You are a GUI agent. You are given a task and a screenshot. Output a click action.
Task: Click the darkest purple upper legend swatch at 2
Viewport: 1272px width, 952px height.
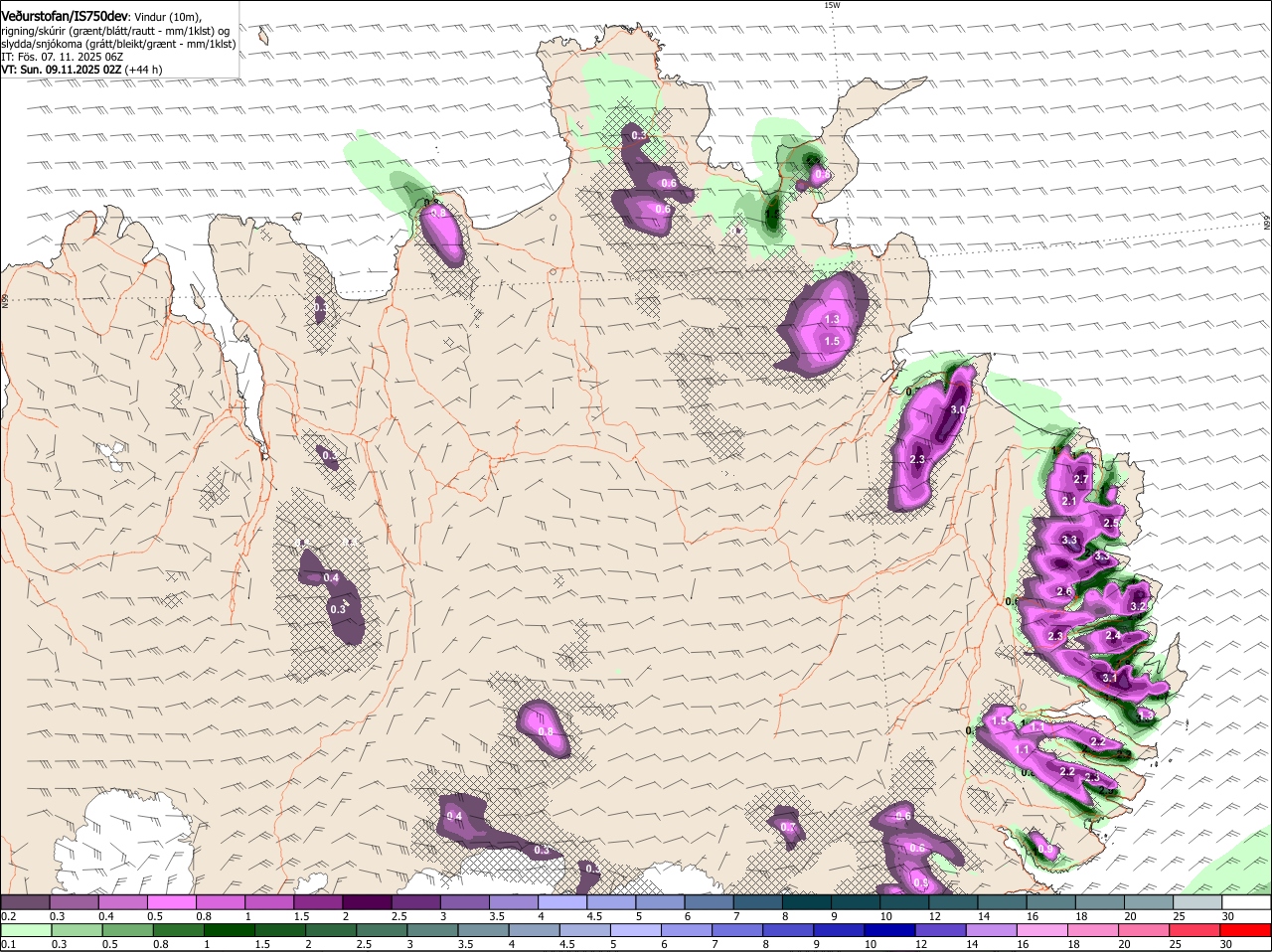point(367,902)
